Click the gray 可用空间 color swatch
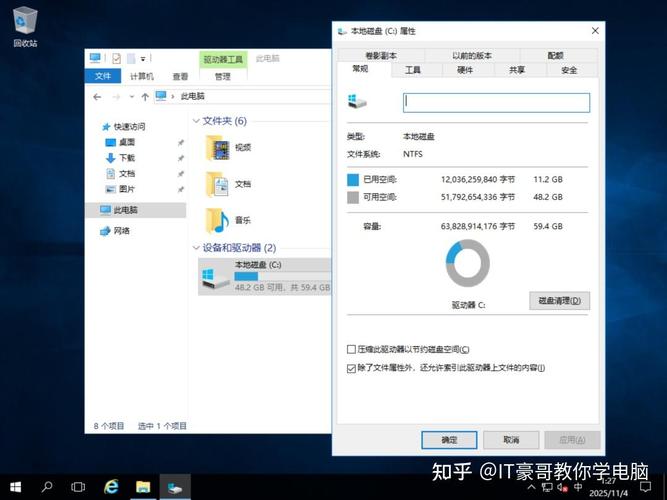The width and height of the screenshot is (667, 500). click(x=353, y=197)
